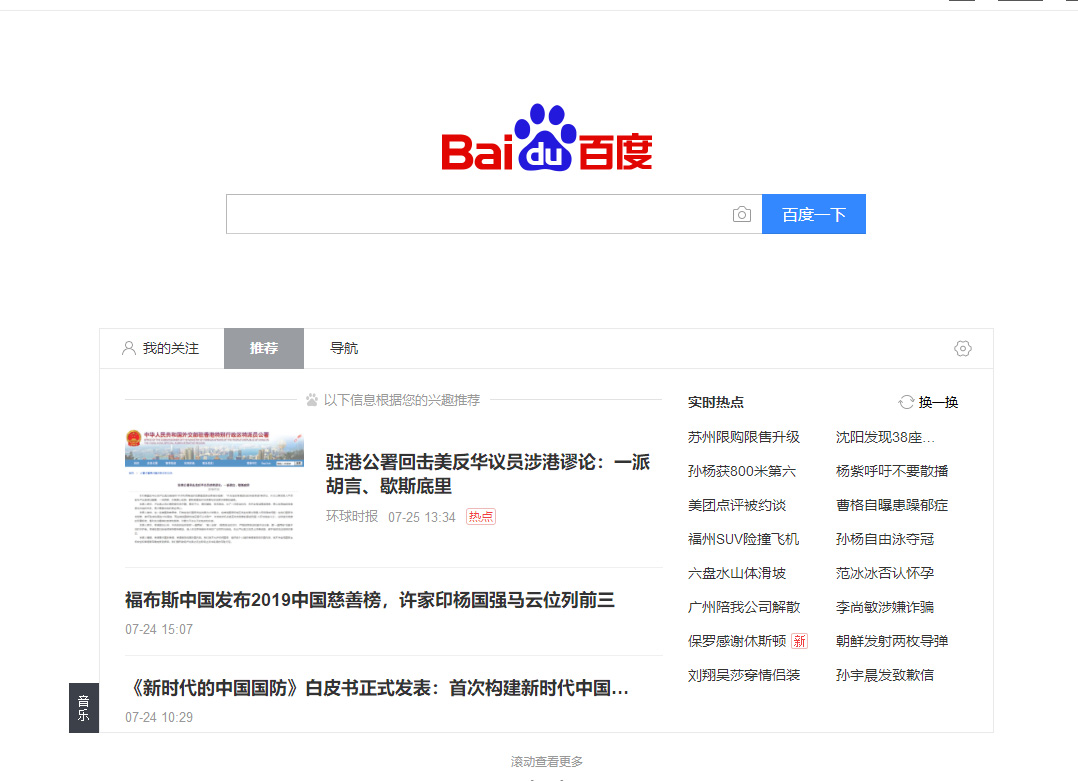1078x781 pixels.
Task: Click the camera image-search icon
Action: 742,214
